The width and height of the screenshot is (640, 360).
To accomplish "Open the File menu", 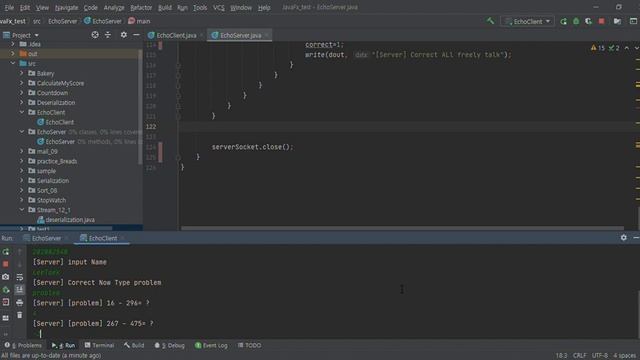I will coord(9,7).
